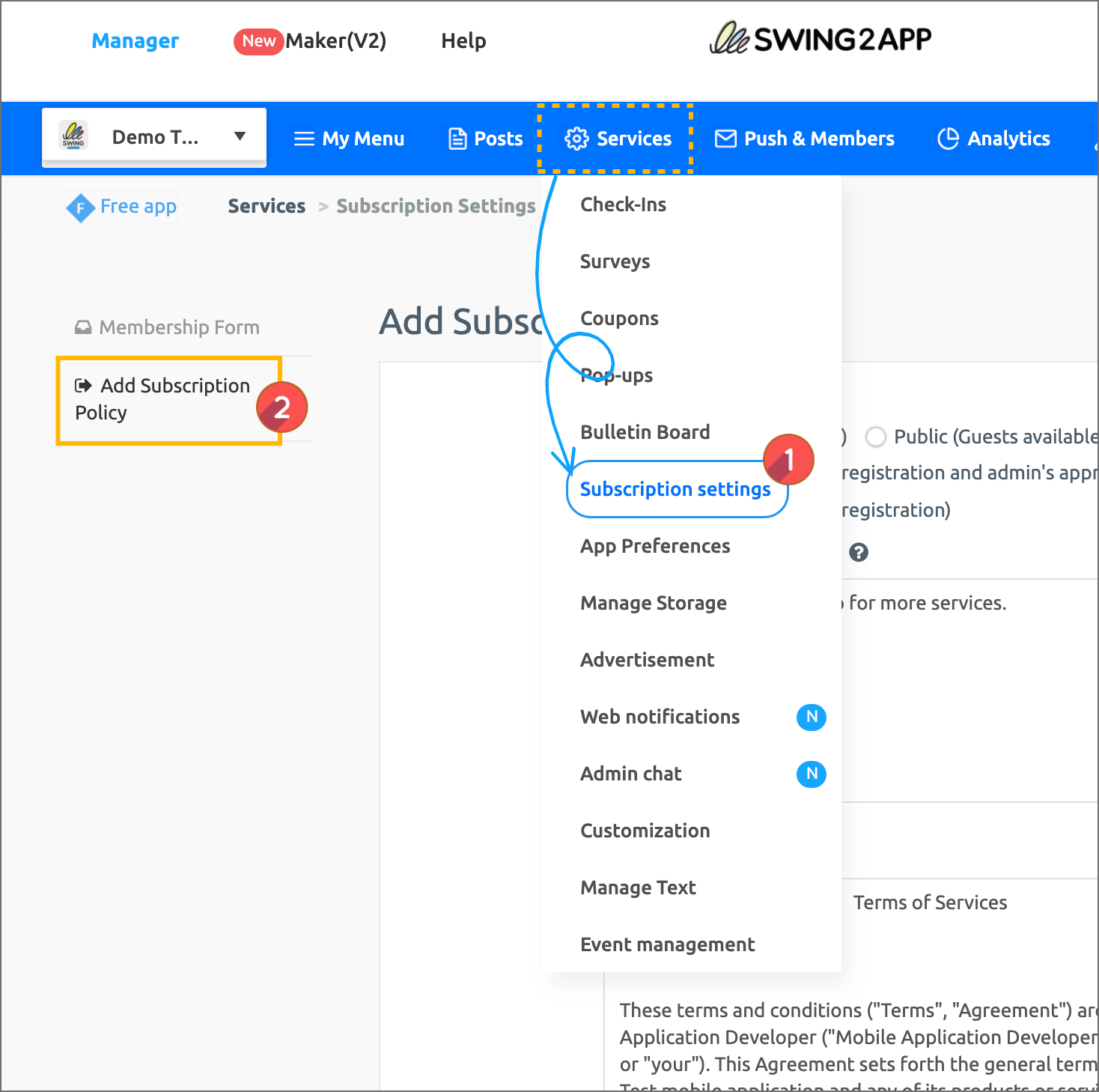Image resolution: width=1099 pixels, height=1092 pixels.
Task: Open Membership Form in left sidebar
Action: [x=178, y=327]
